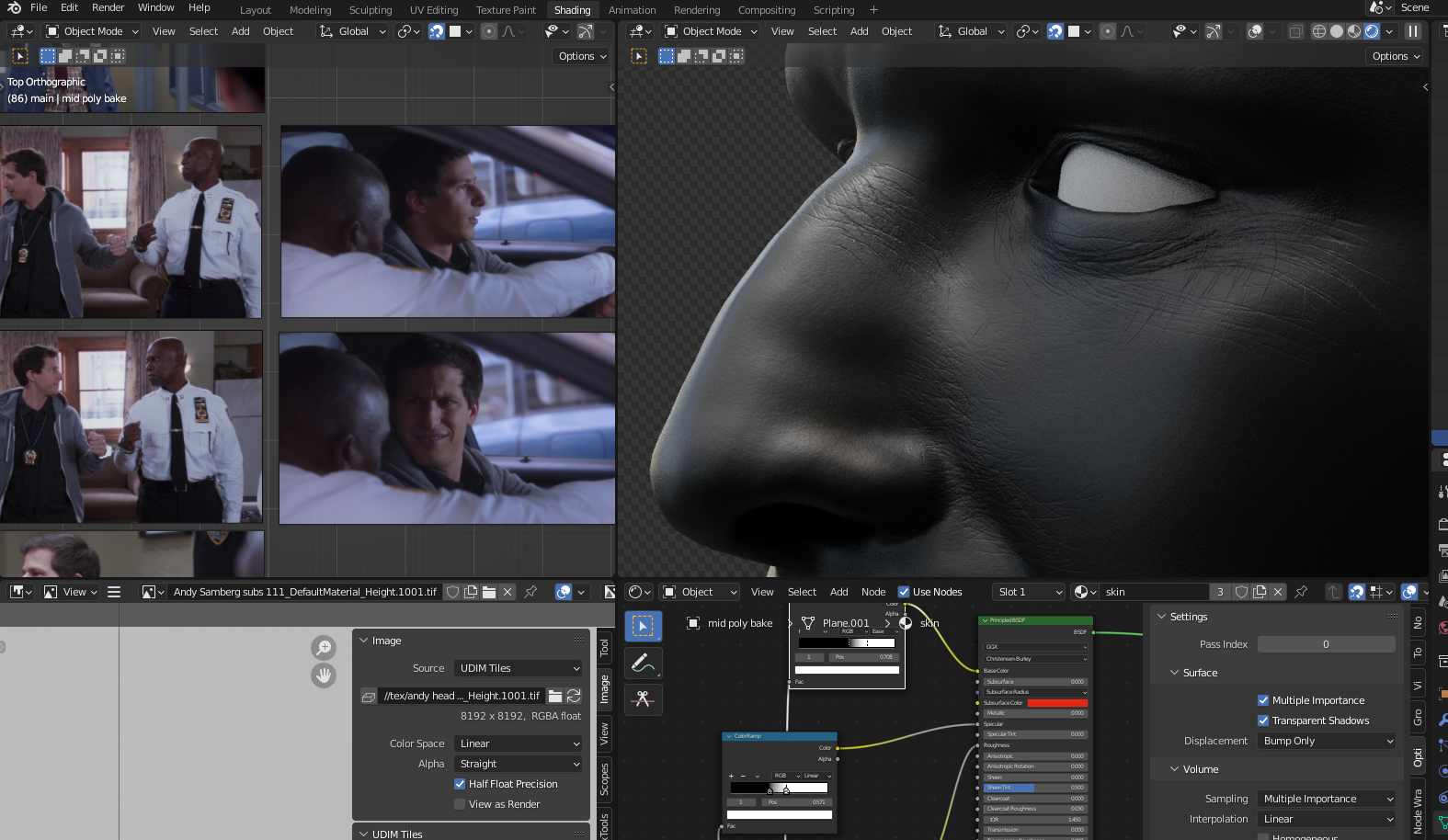Click the zoom magnifier in image editor
Image resolution: width=1448 pixels, height=840 pixels.
pyautogui.click(x=324, y=648)
